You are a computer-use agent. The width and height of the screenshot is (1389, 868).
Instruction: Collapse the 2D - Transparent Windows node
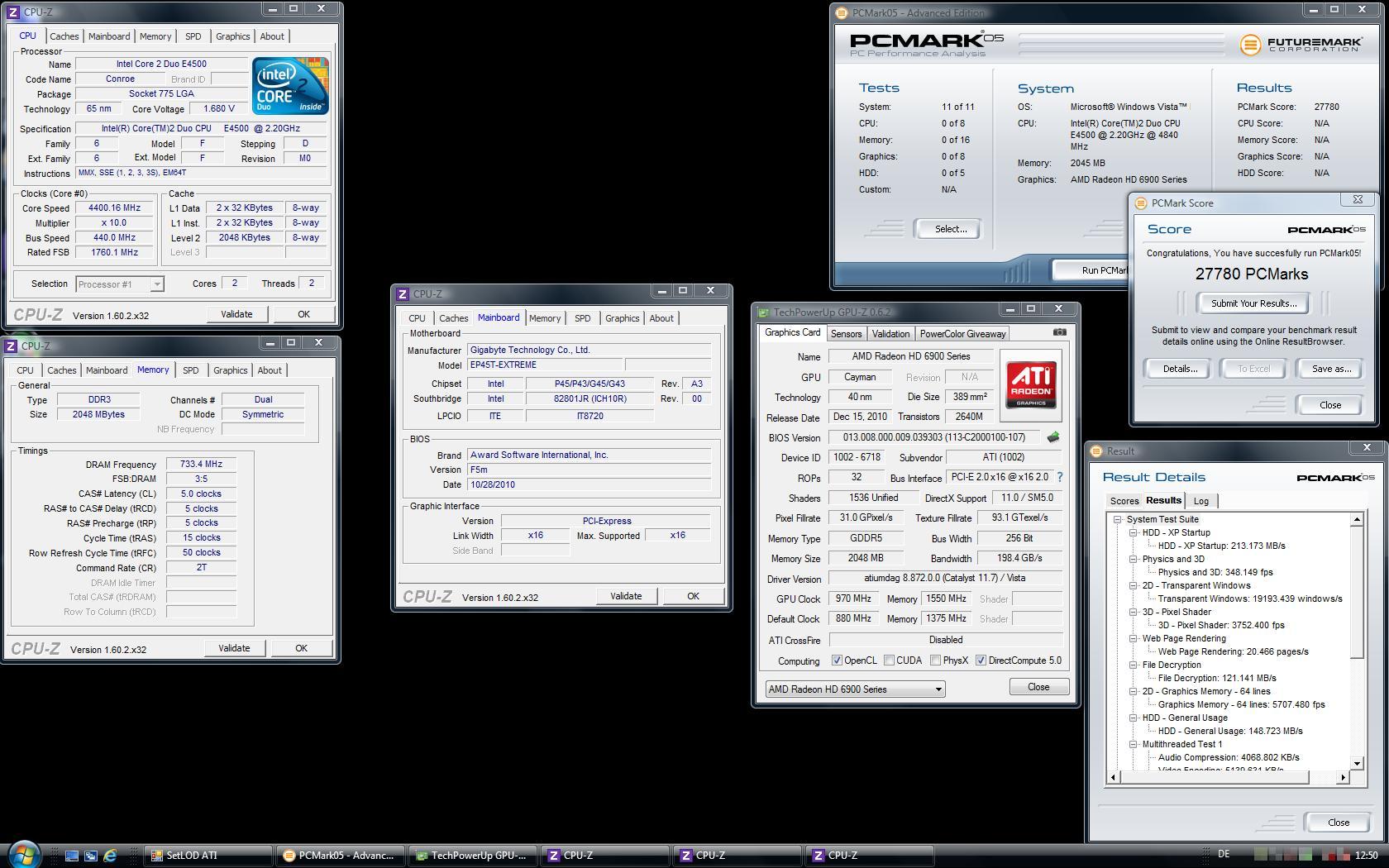(x=1134, y=586)
